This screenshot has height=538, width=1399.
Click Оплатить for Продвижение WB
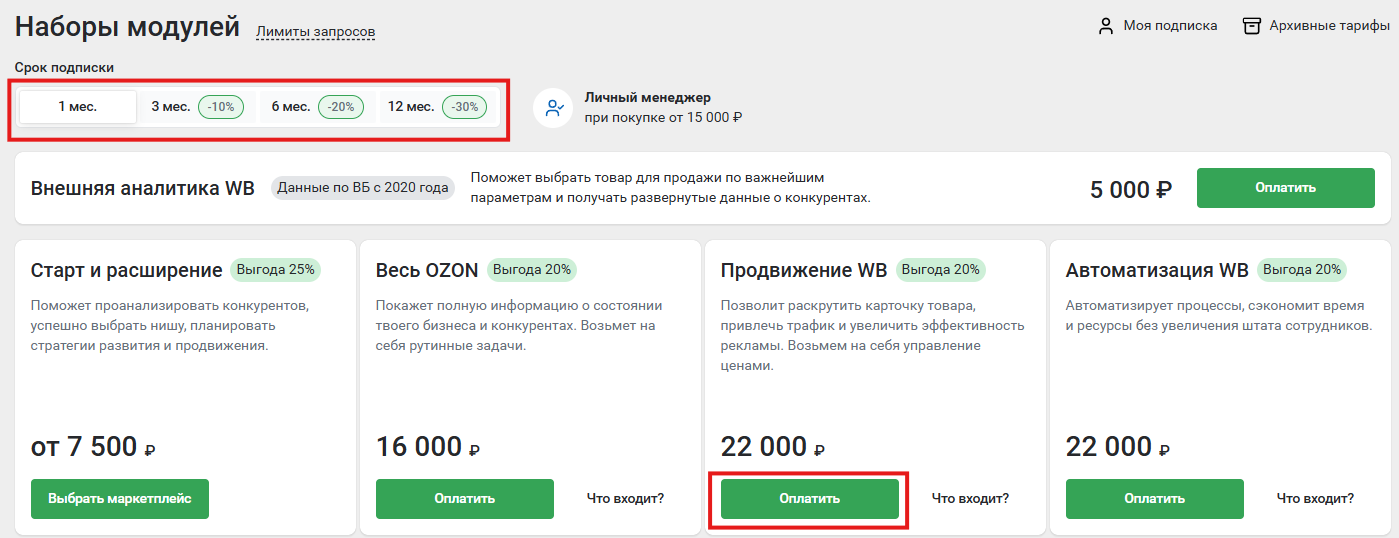tap(810, 499)
